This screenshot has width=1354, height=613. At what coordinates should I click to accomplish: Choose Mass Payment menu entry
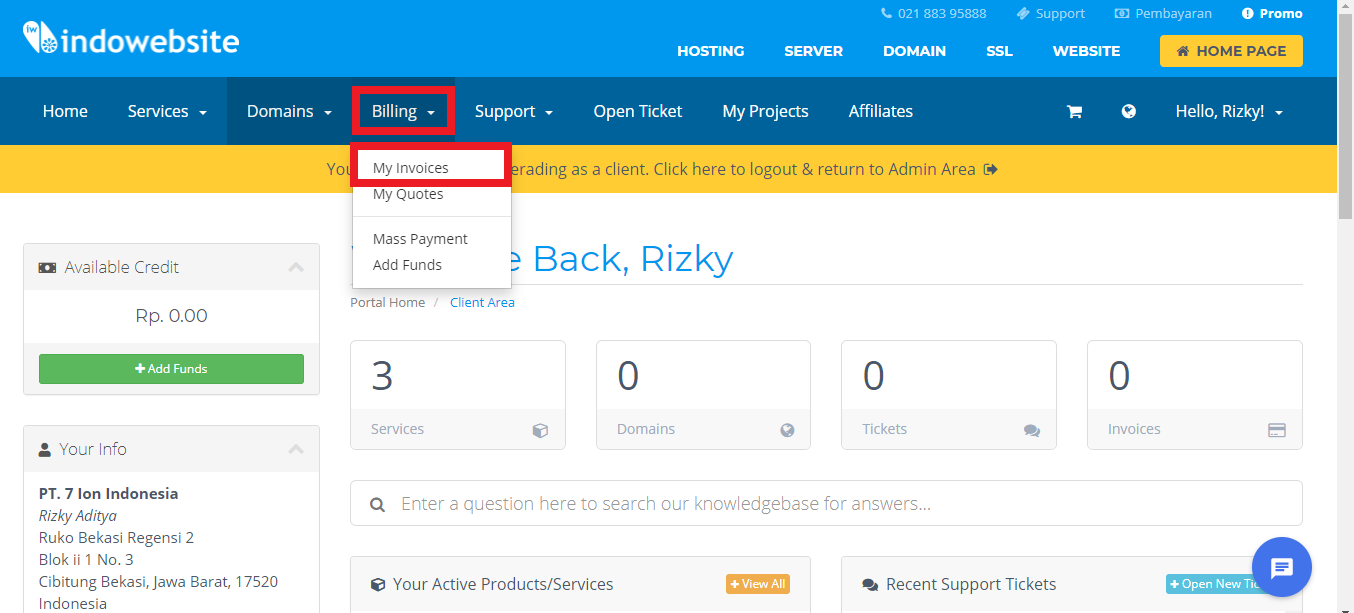[420, 239]
